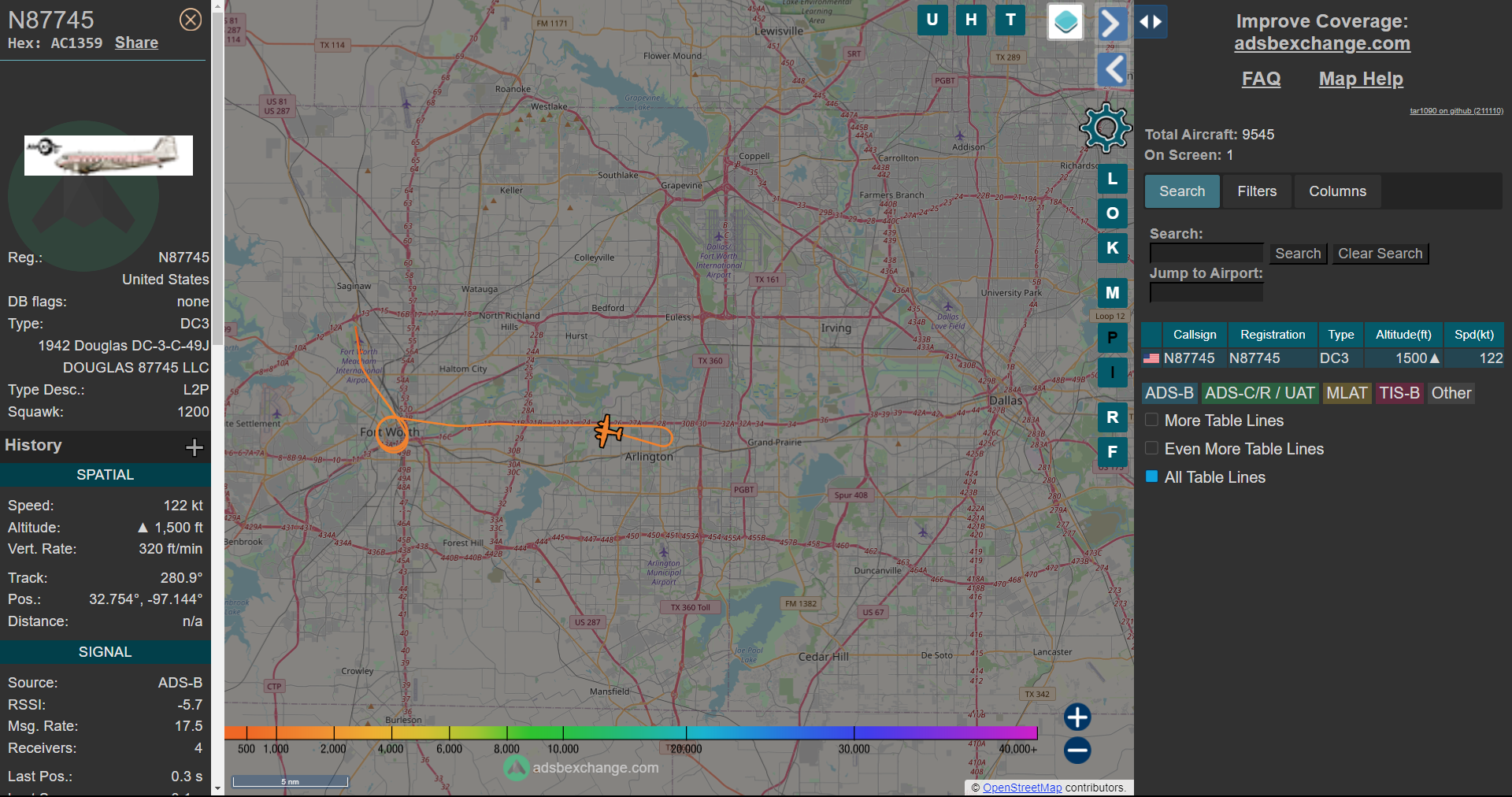Zoom in the map with plus button
This screenshot has height=797, width=1512.
[x=1077, y=717]
